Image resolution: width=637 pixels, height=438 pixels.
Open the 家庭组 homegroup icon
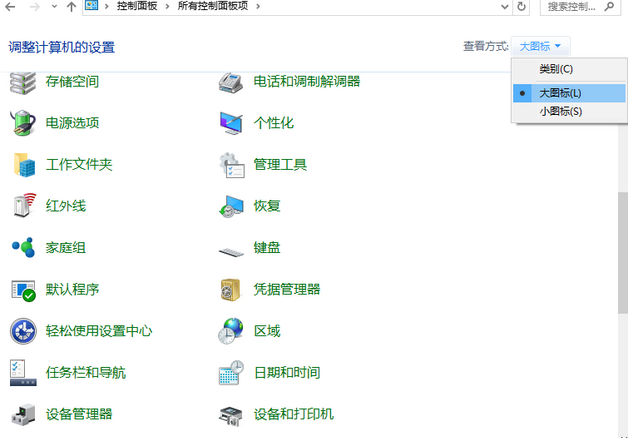point(23,247)
